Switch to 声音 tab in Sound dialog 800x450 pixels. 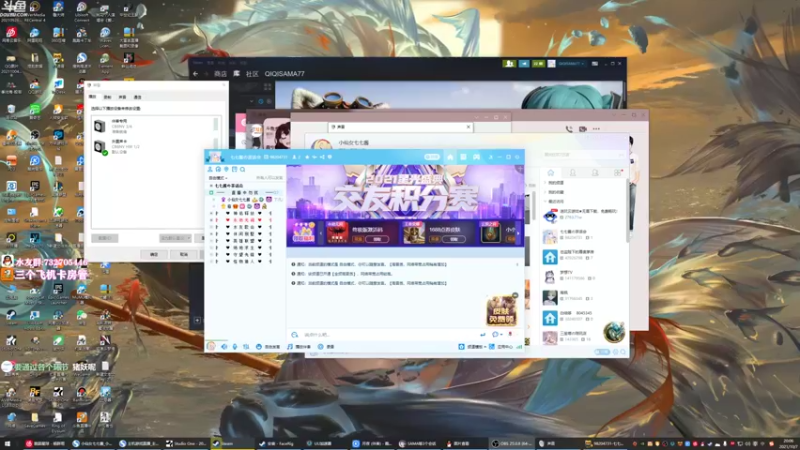122,97
